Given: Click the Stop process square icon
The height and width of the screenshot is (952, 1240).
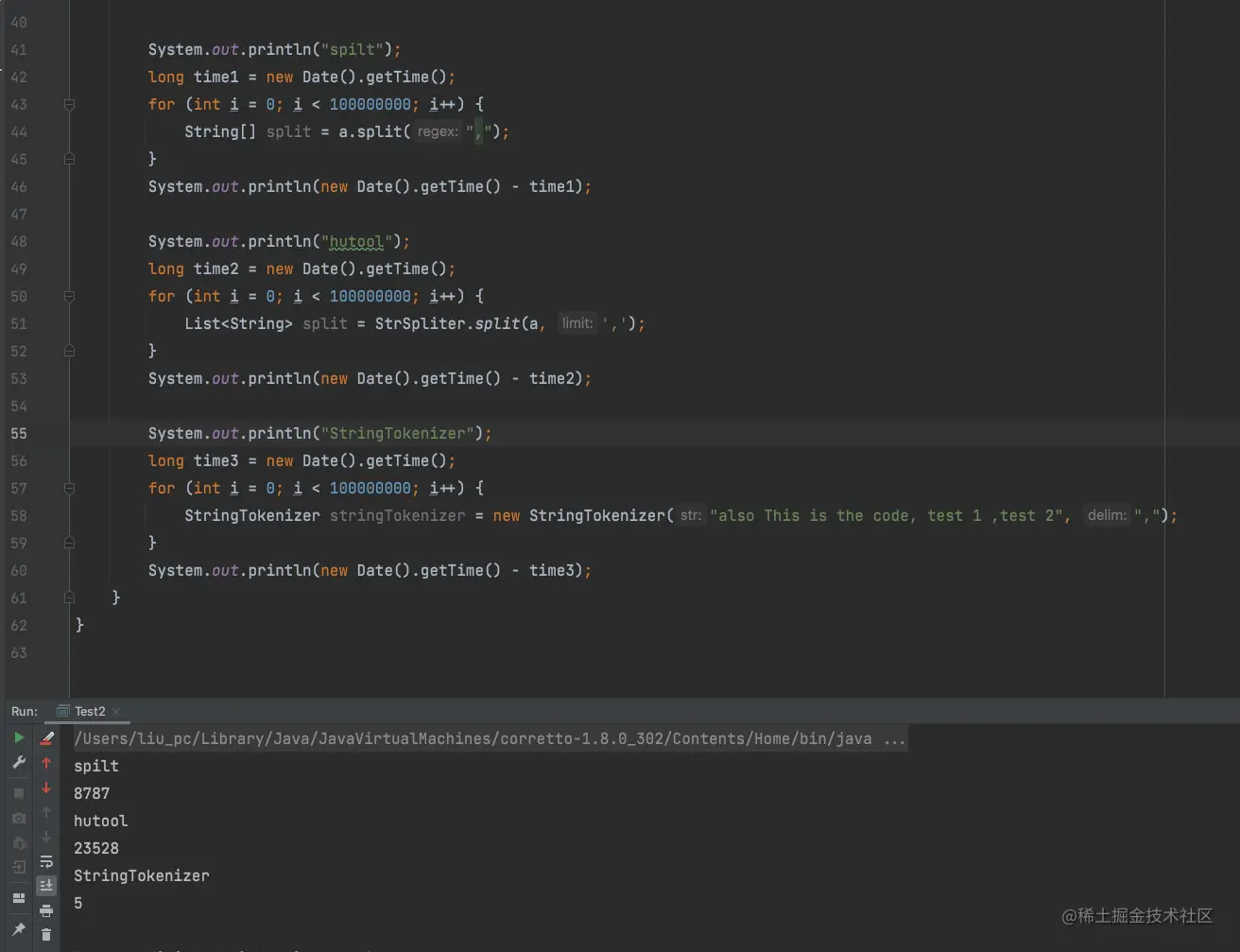Looking at the screenshot, I should (19, 792).
